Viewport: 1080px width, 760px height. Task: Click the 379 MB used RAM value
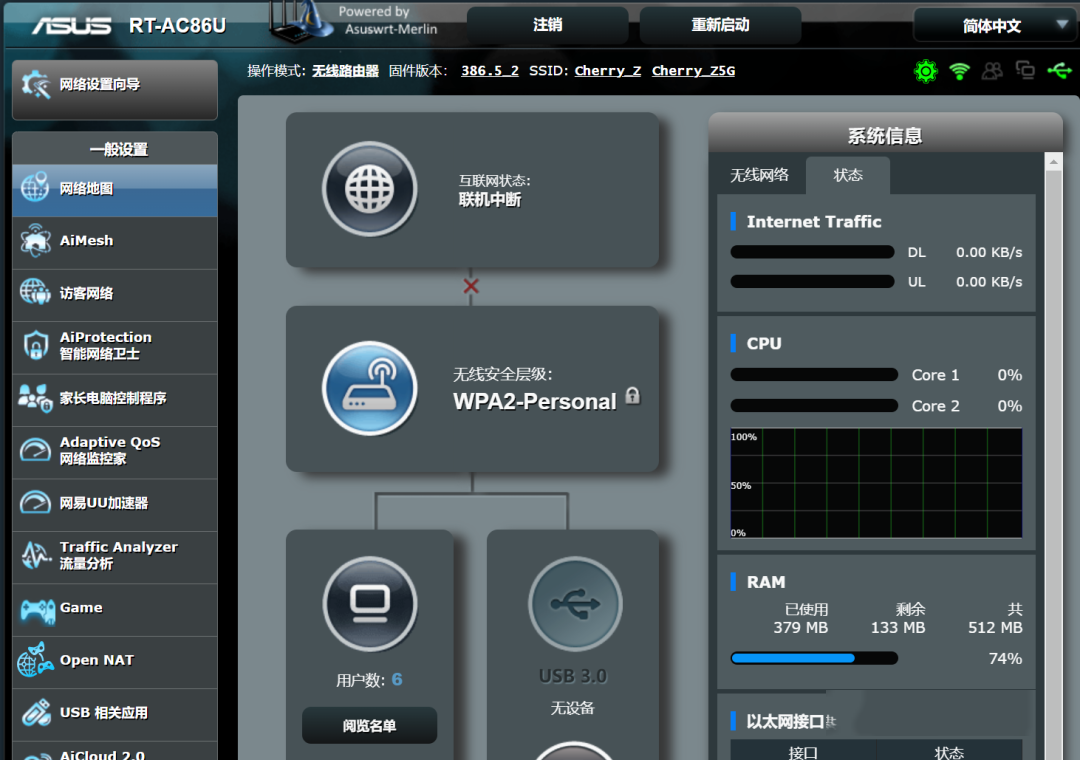(x=800, y=628)
